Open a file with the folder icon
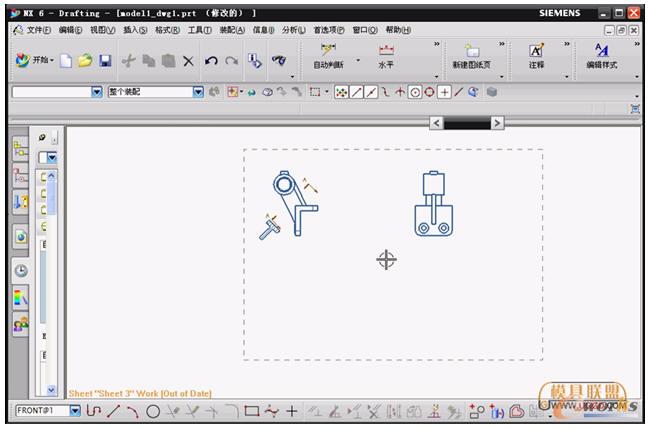This screenshot has height=429, width=648. click(x=85, y=61)
